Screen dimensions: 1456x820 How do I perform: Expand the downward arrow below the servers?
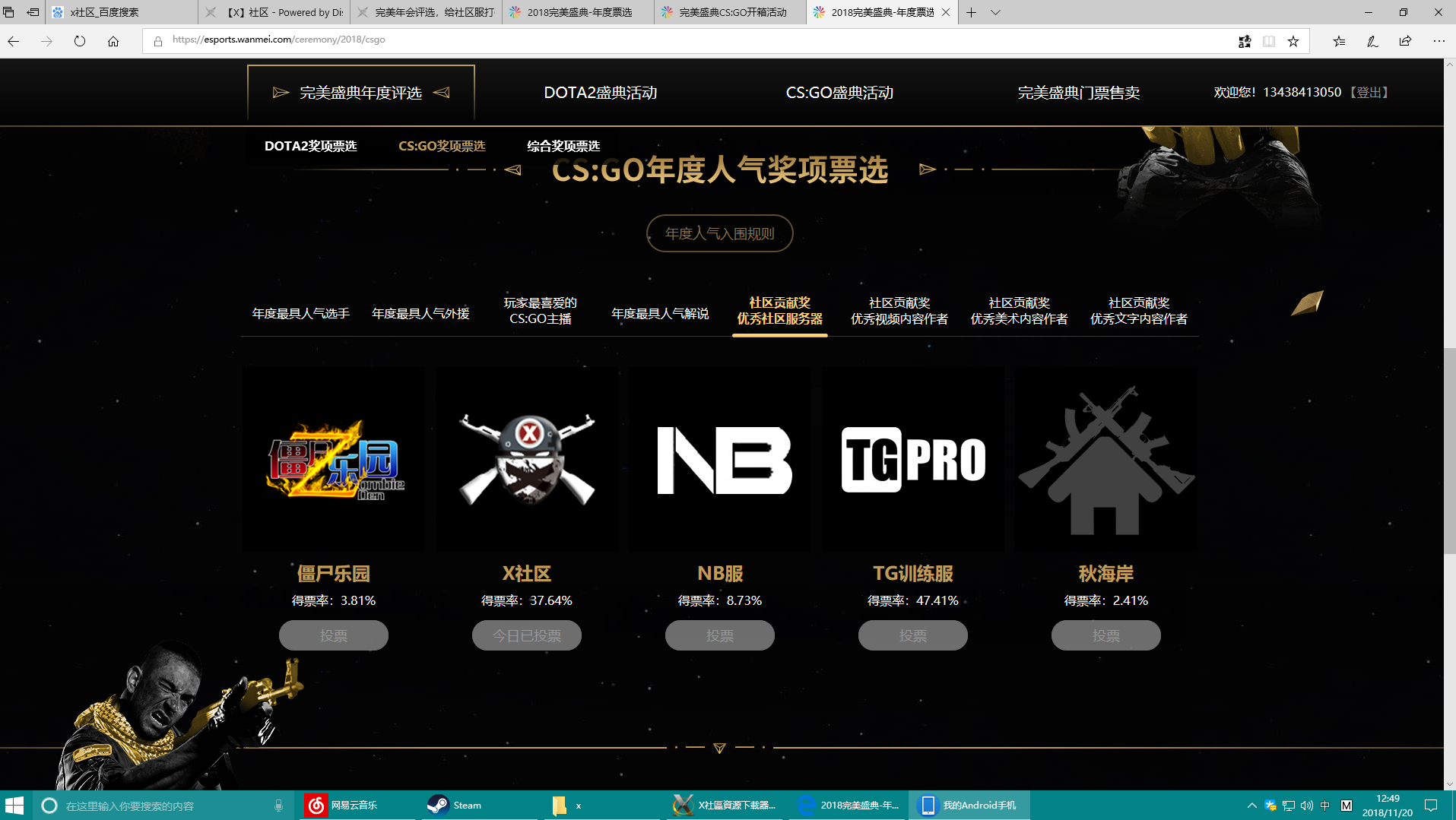(719, 748)
